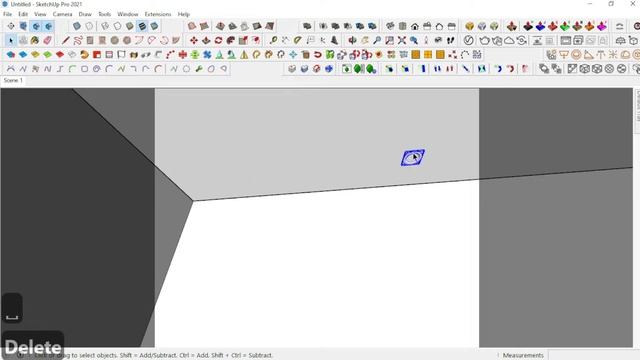
Task: Select the Rotated Rectangle tool
Action: 102,40
